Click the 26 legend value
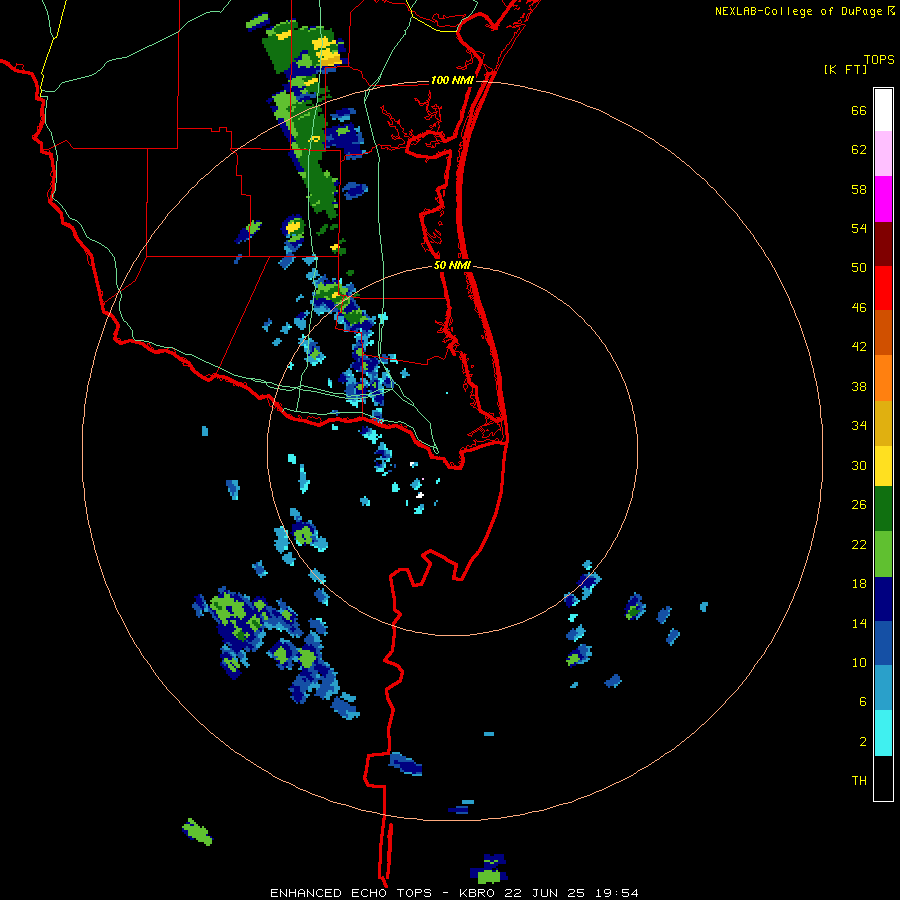This screenshot has width=900, height=900. 859,505
